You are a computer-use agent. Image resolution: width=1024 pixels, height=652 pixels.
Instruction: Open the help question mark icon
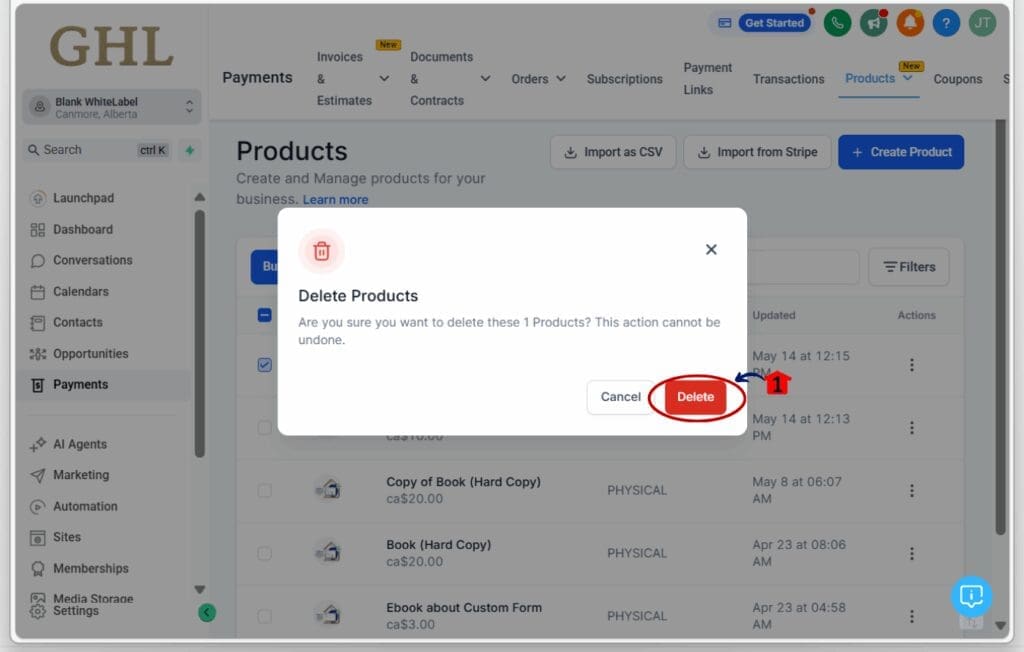[946, 24]
